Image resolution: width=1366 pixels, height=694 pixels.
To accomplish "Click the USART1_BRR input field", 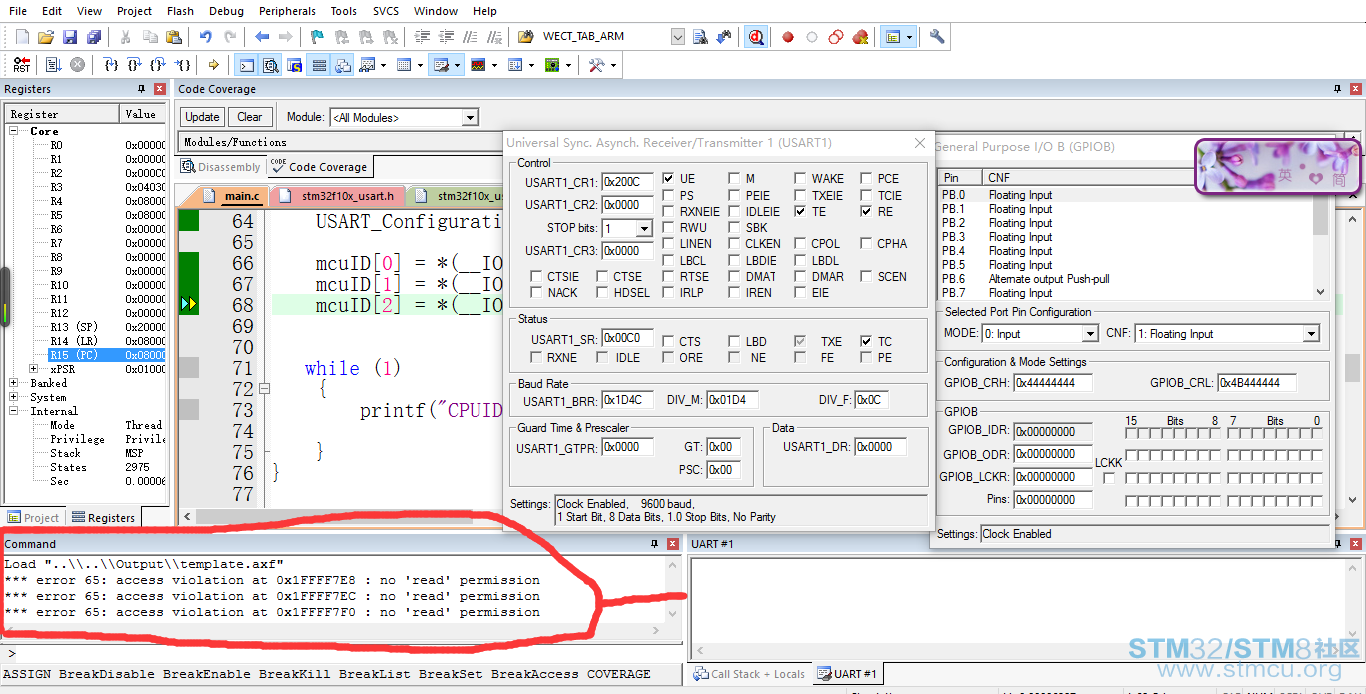I will [627, 400].
